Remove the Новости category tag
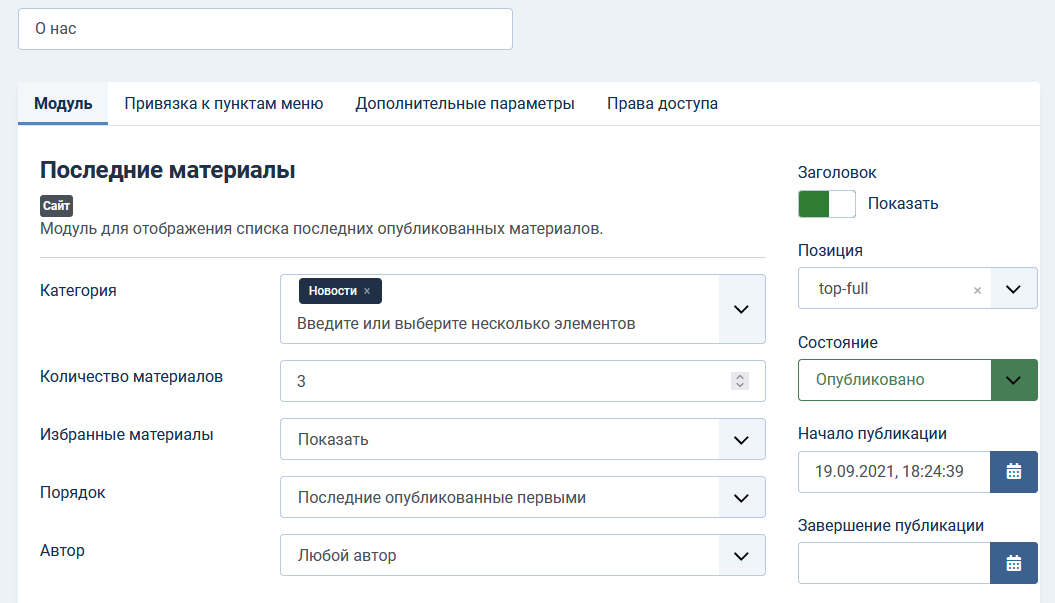 pyautogui.click(x=367, y=291)
